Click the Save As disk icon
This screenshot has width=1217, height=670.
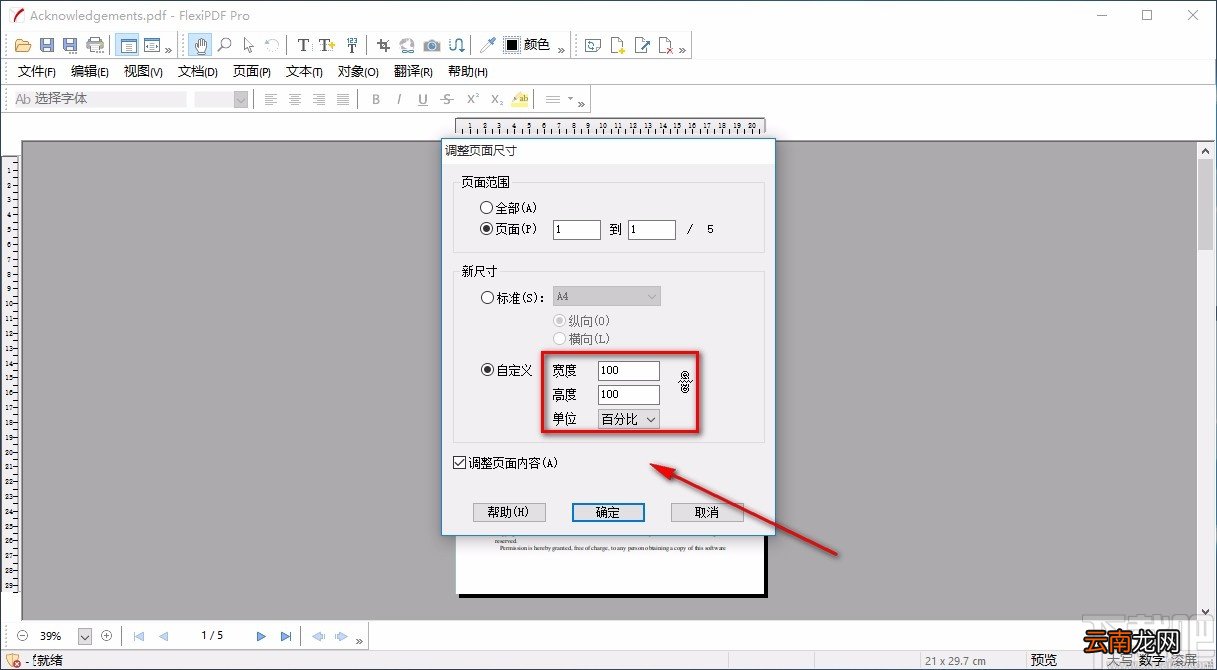point(70,45)
